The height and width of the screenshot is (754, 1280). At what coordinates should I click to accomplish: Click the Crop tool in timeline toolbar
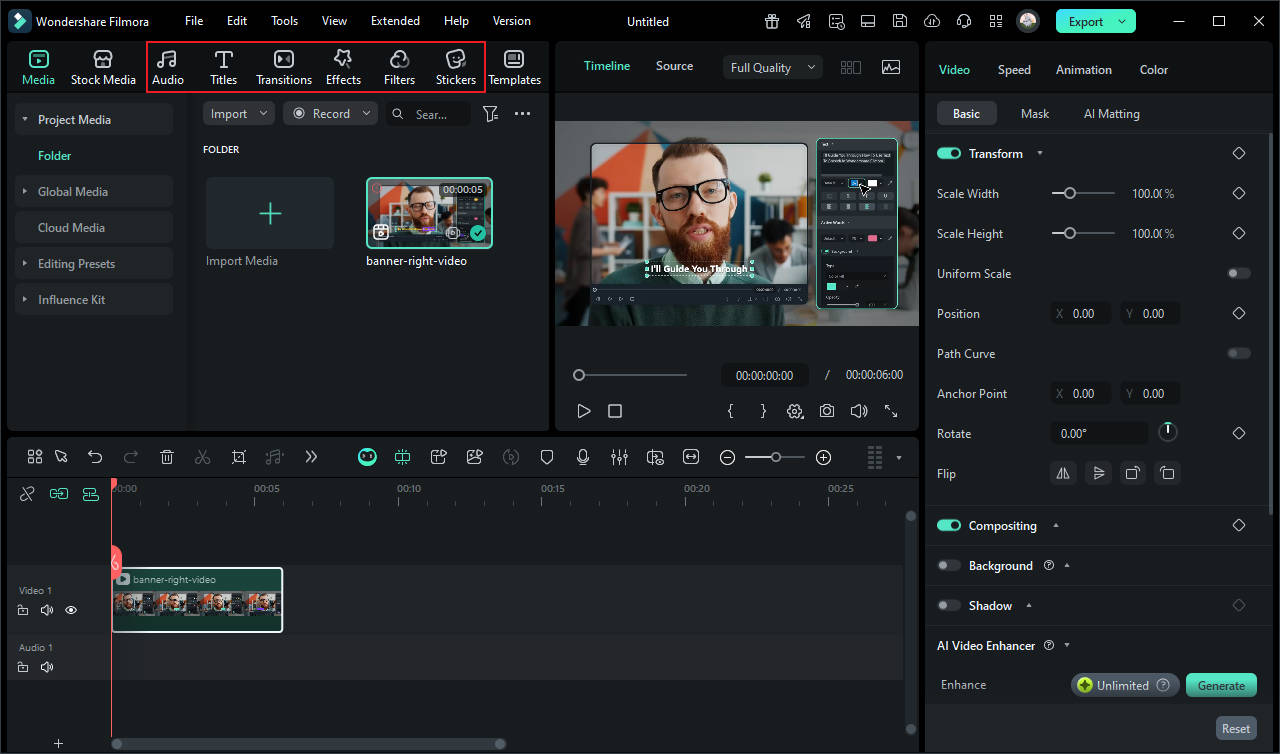(239, 457)
